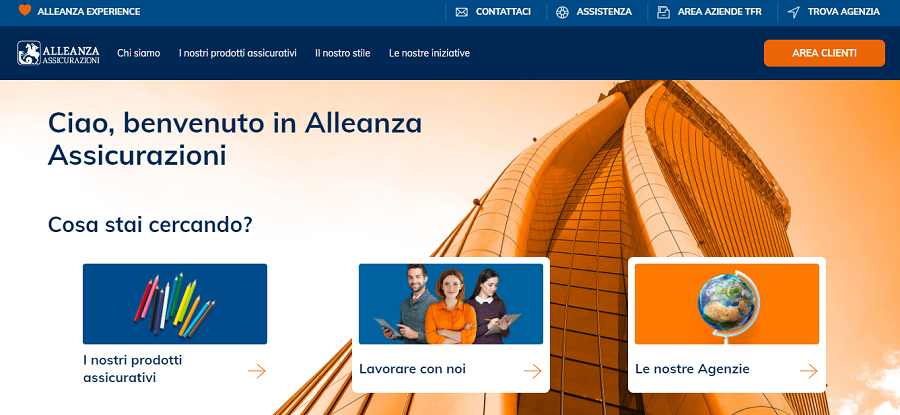Select the three people team image
The height and width of the screenshot is (415, 900).
[x=451, y=304]
